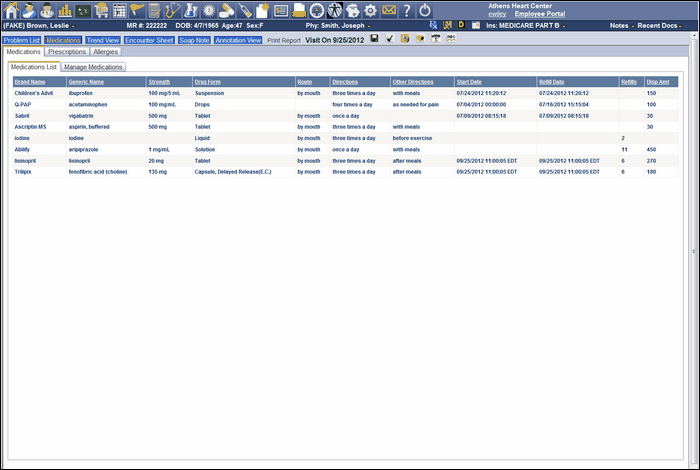700x470 pixels.
Task: Click the power logout icon
Action: point(425,10)
